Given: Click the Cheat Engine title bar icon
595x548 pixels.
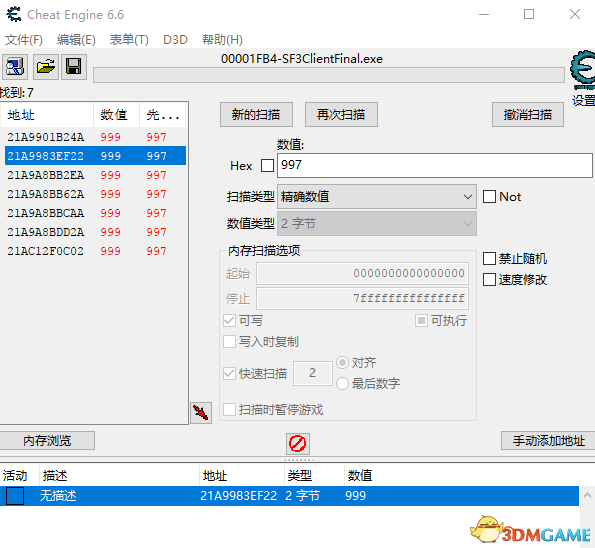Looking at the screenshot, I should (x=14, y=14).
